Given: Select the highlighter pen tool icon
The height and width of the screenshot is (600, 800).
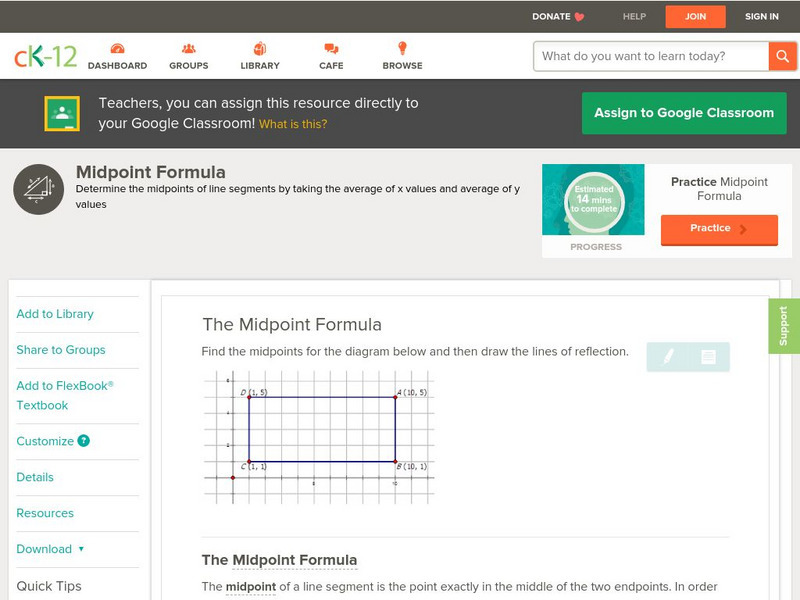Looking at the screenshot, I should (668, 357).
